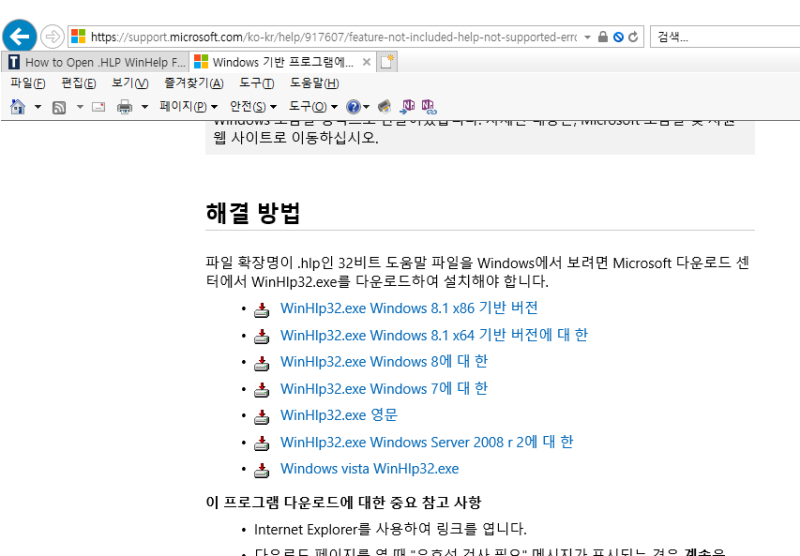Viewport: 800px width, 556px height.
Task: Click download icon beside Windows 7에 대 한
Action: pos(262,390)
